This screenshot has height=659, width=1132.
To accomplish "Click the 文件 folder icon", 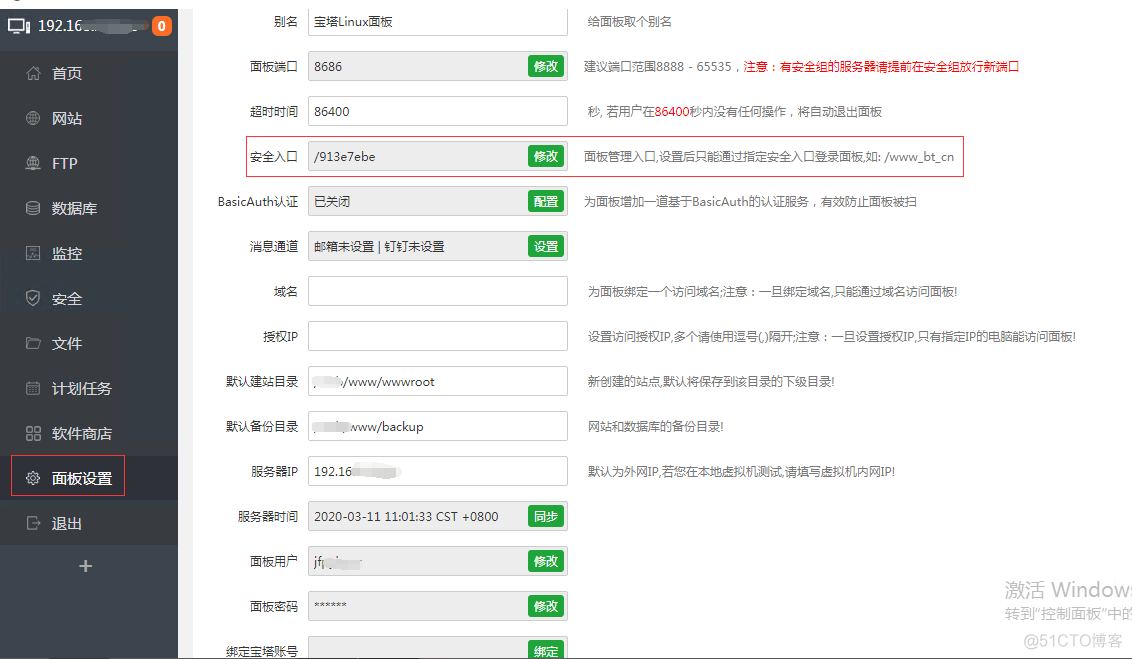I will coord(33,343).
